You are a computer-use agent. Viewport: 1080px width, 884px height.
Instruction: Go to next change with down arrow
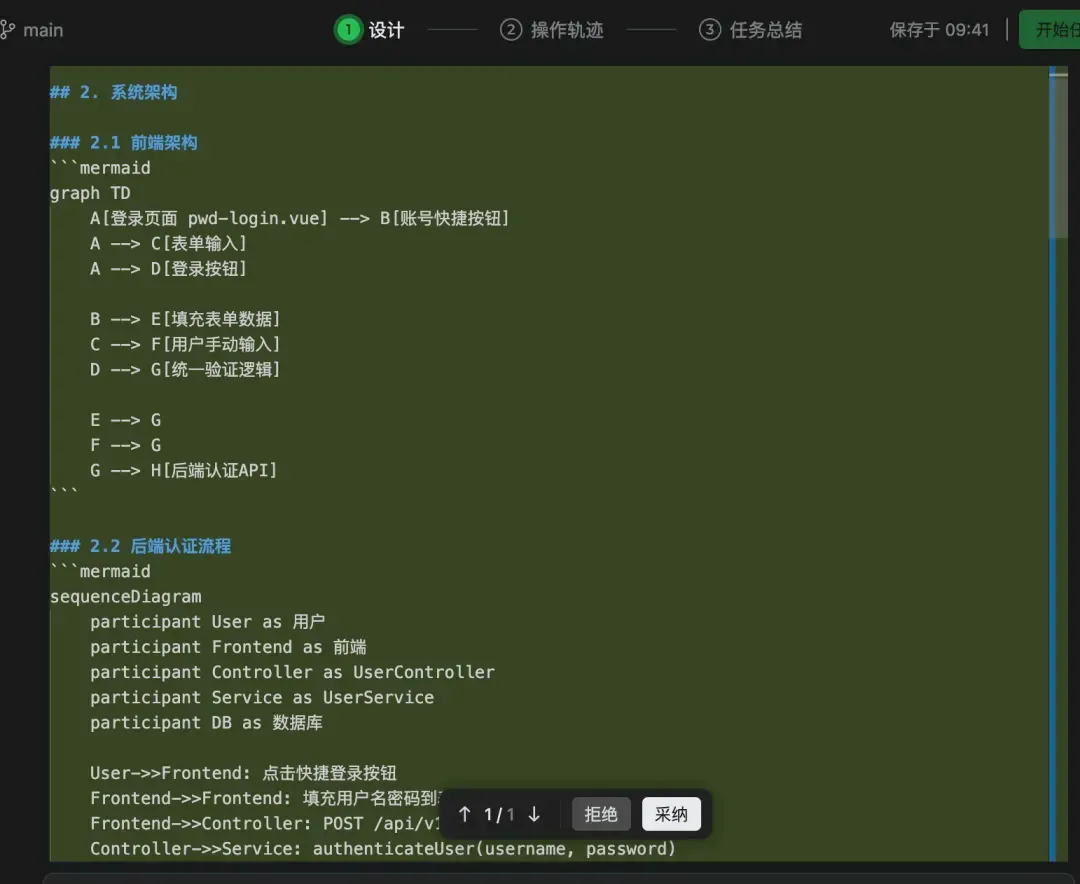[x=534, y=814]
